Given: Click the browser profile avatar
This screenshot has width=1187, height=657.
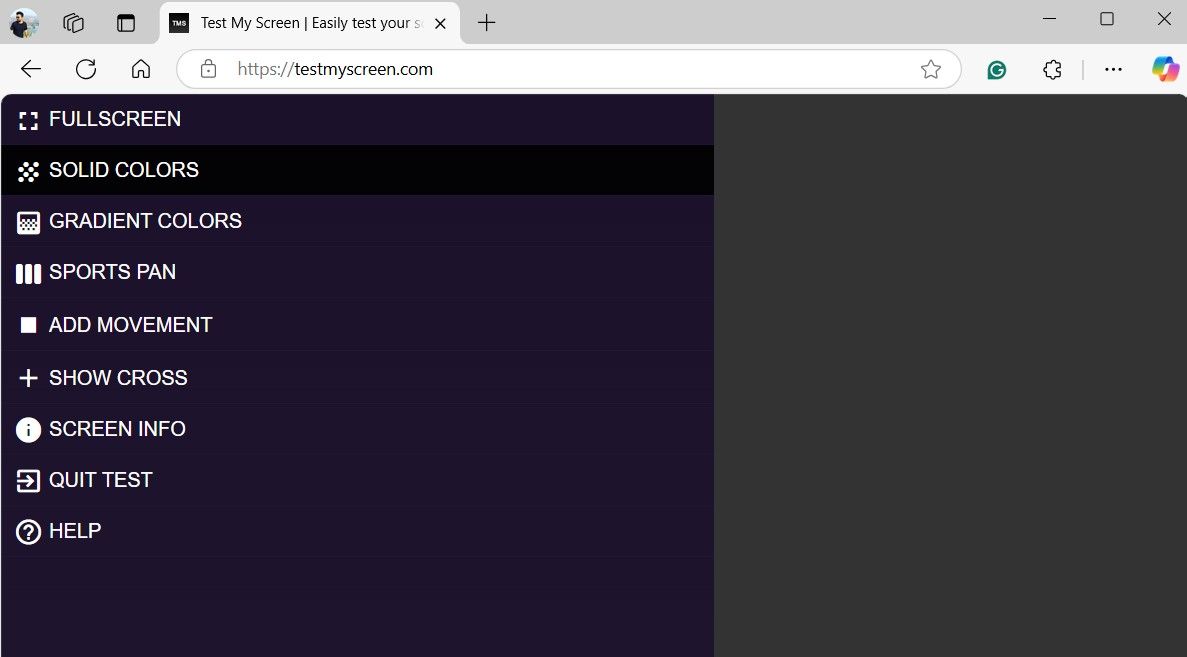Looking at the screenshot, I should pyautogui.click(x=24, y=23).
